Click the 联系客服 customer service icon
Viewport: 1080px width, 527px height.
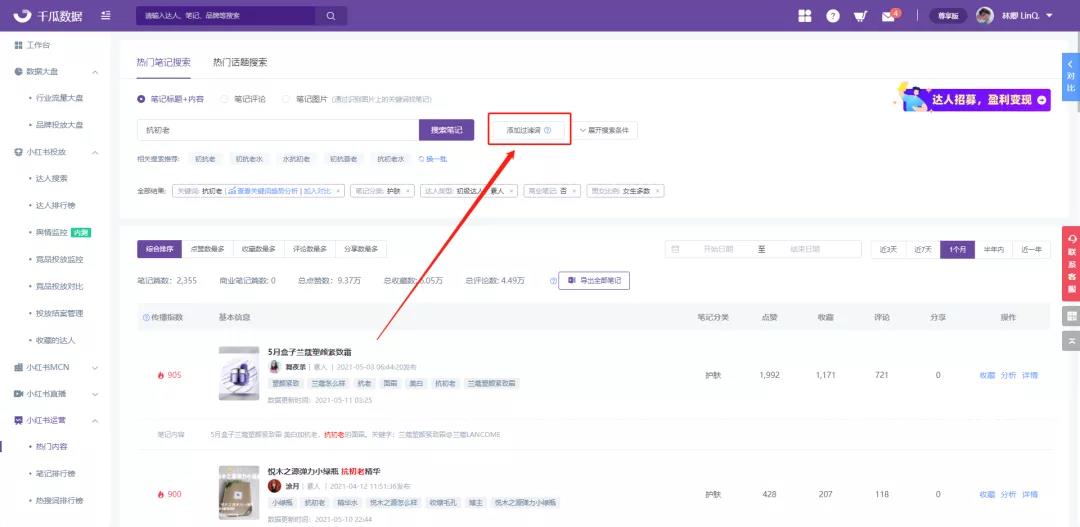(1071, 263)
